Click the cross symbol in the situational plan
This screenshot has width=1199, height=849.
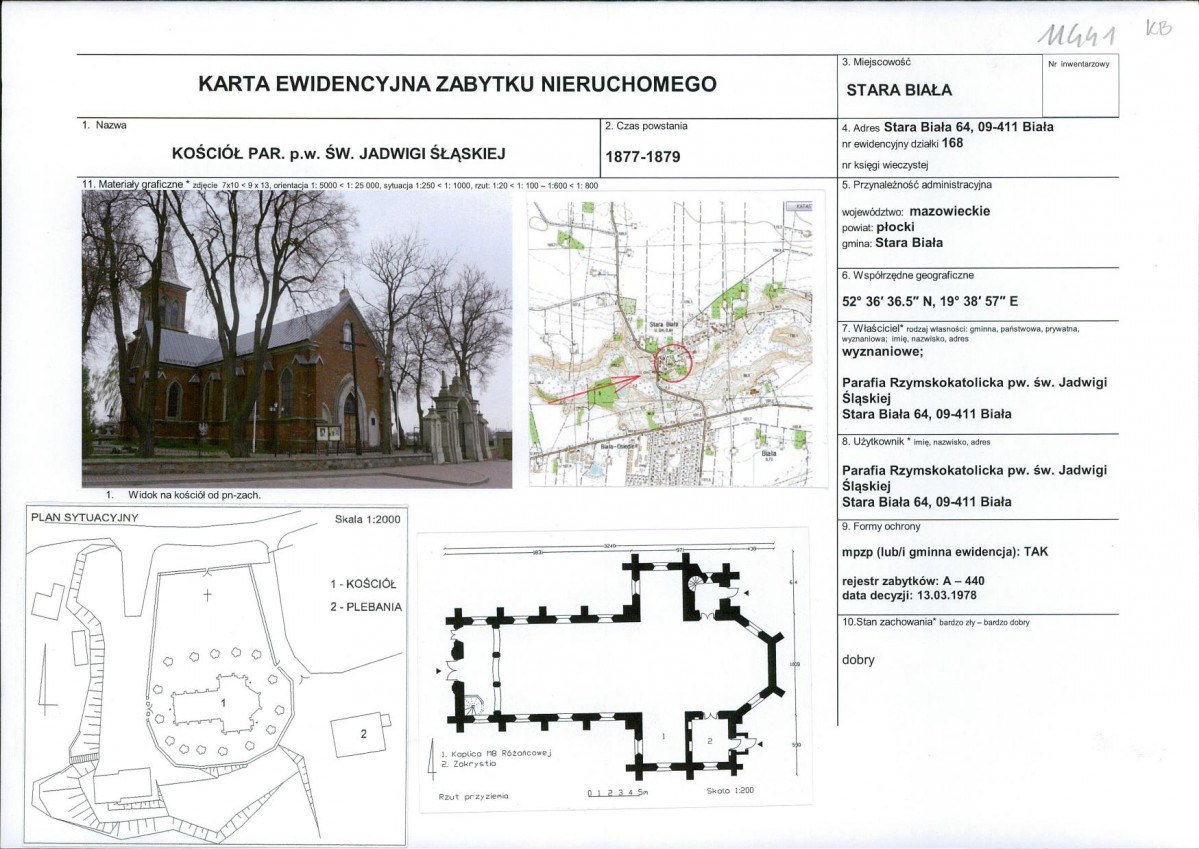pos(206,595)
